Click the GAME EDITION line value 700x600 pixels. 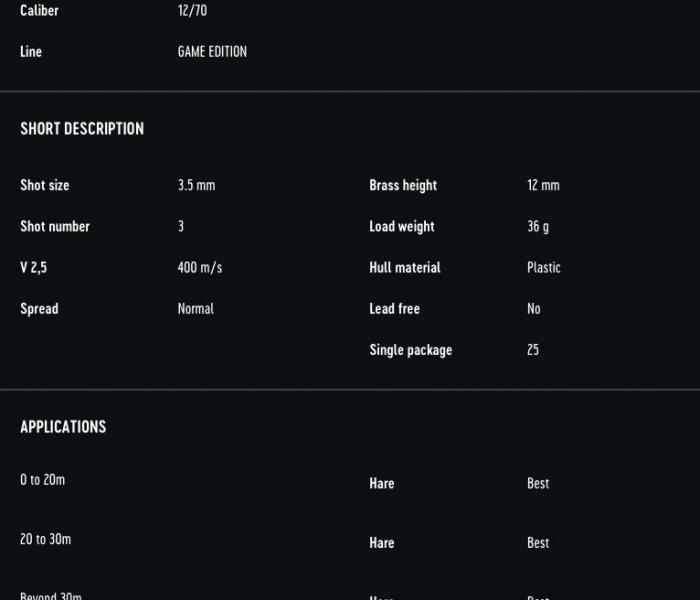coord(212,51)
